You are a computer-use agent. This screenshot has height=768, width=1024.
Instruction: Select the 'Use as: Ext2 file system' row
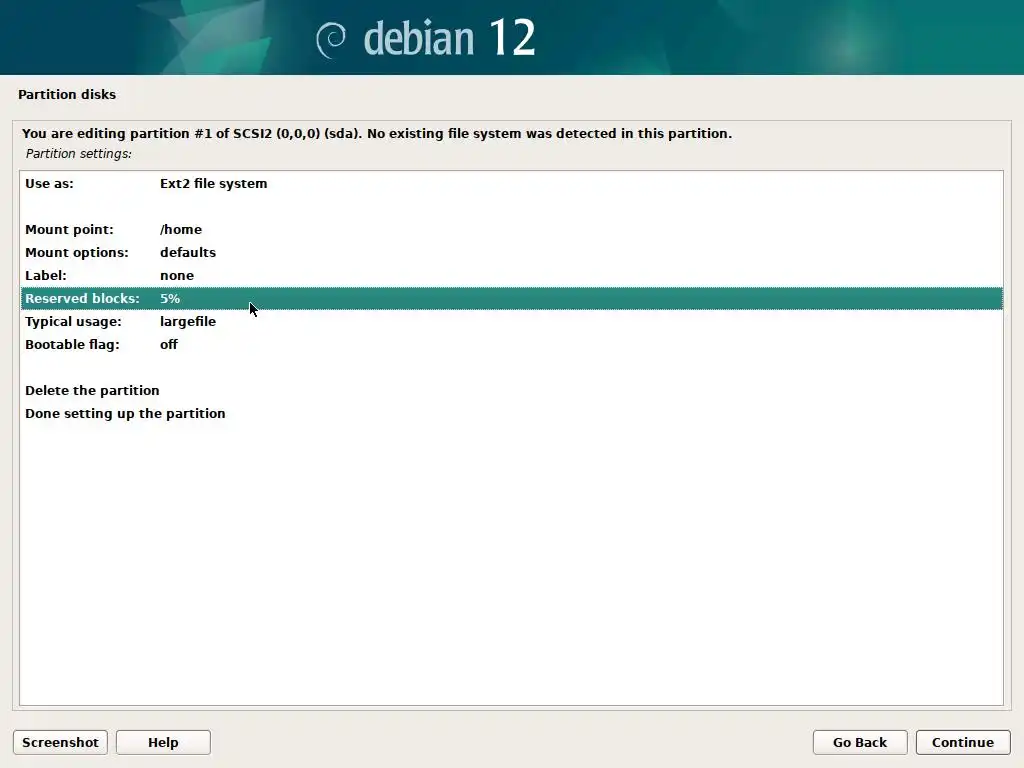pyautogui.click(x=511, y=184)
